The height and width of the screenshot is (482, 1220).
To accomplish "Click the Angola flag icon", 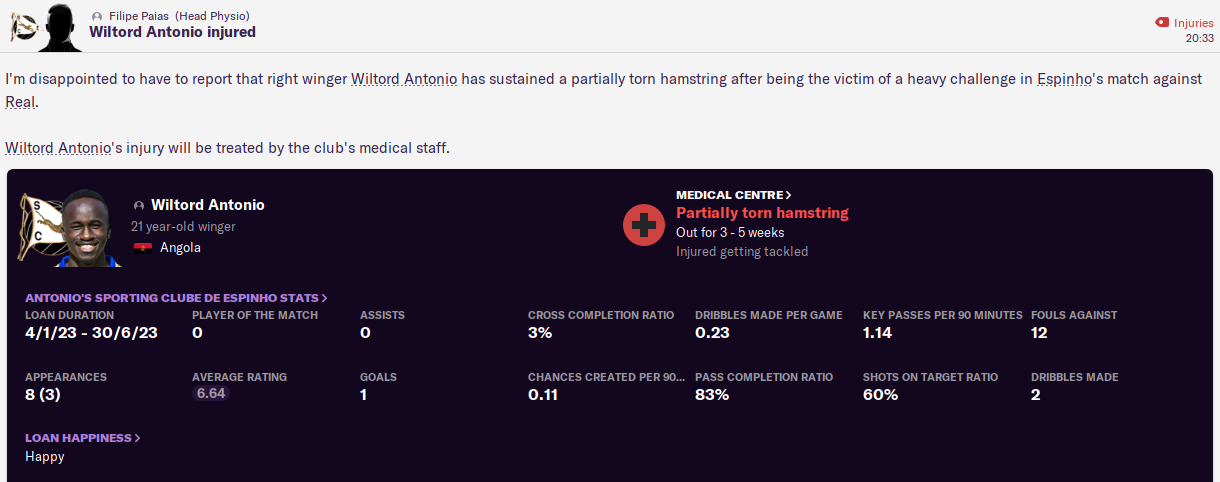I will pos(142,247).
